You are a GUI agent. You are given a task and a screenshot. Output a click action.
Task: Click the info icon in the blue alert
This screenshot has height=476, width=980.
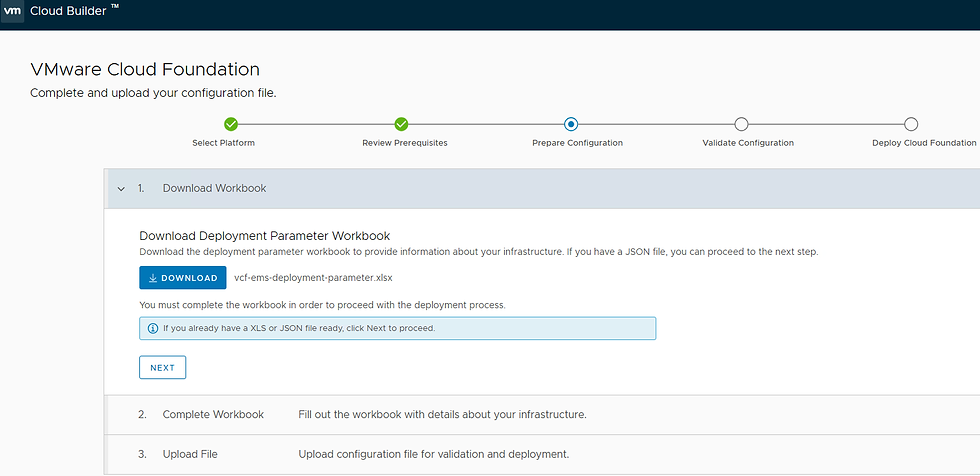coord(153,328)
